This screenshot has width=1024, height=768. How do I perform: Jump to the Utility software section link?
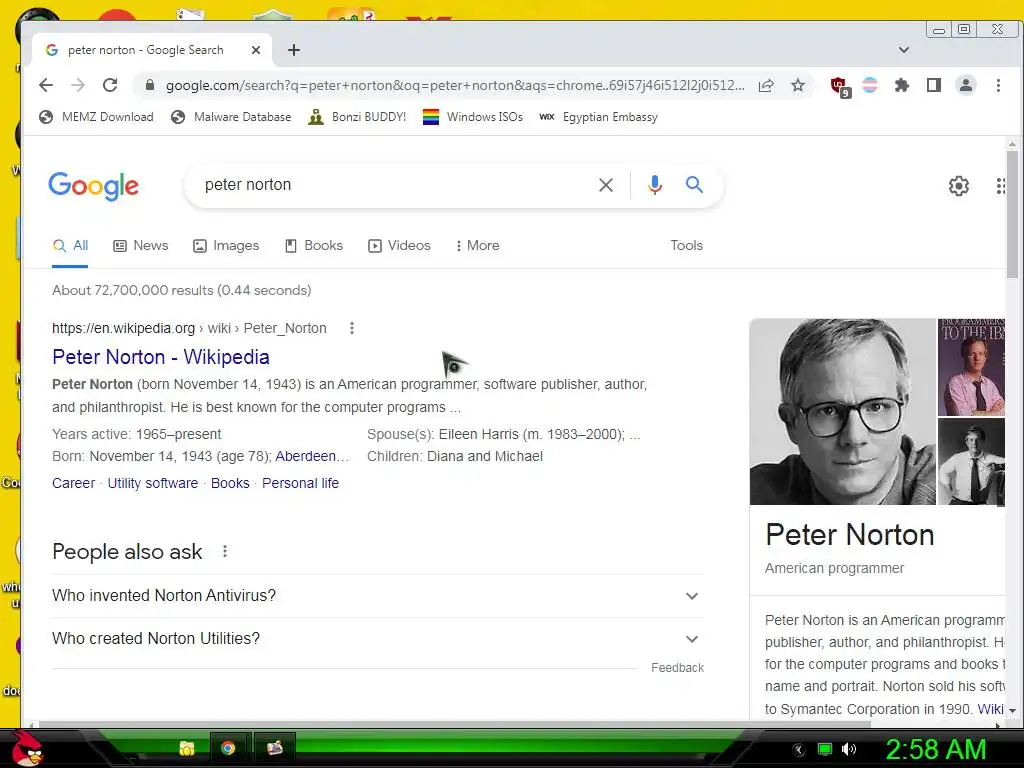(x=153, y=483)
